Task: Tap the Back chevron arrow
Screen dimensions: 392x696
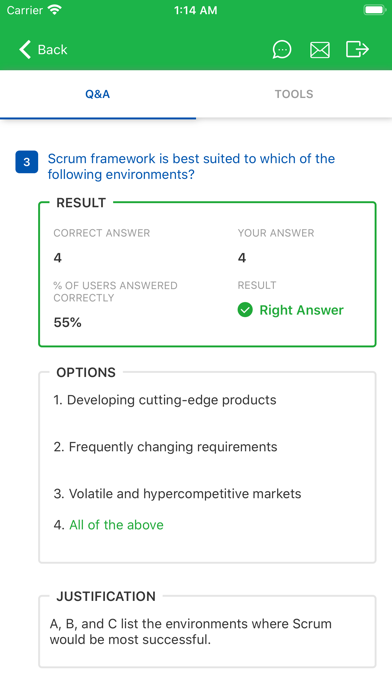Action: 25,49
